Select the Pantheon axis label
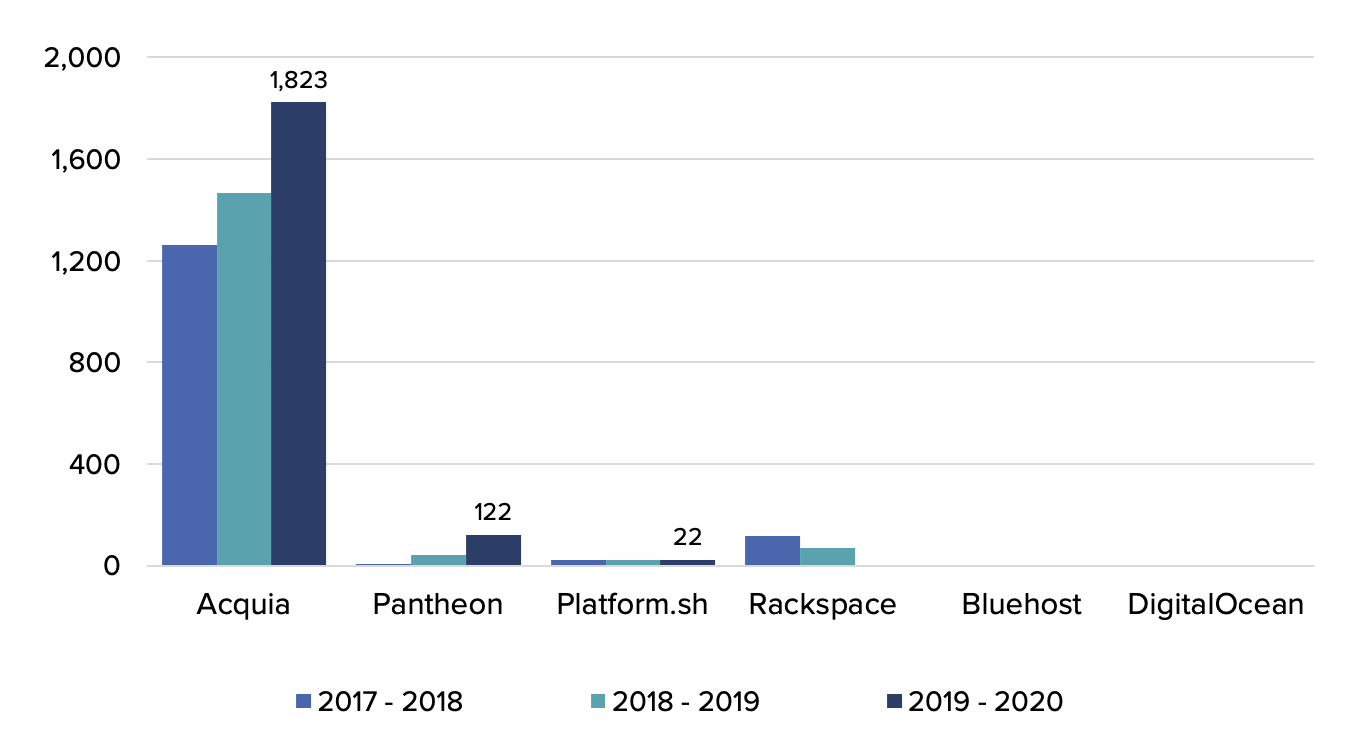This screenshot has height=750, width=1352. [437, 604]
